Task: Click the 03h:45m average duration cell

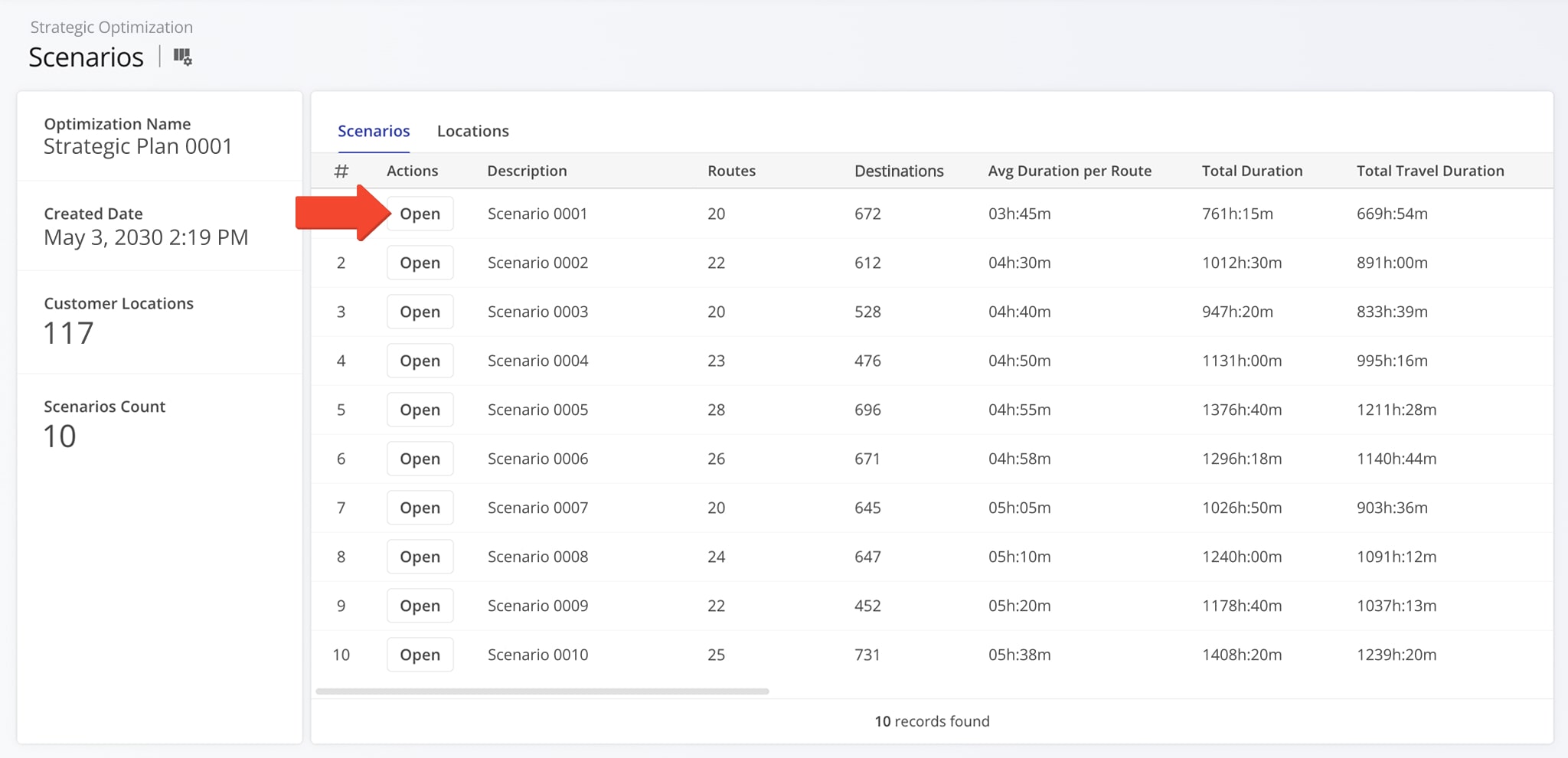Action: [x=1019, y=214]
